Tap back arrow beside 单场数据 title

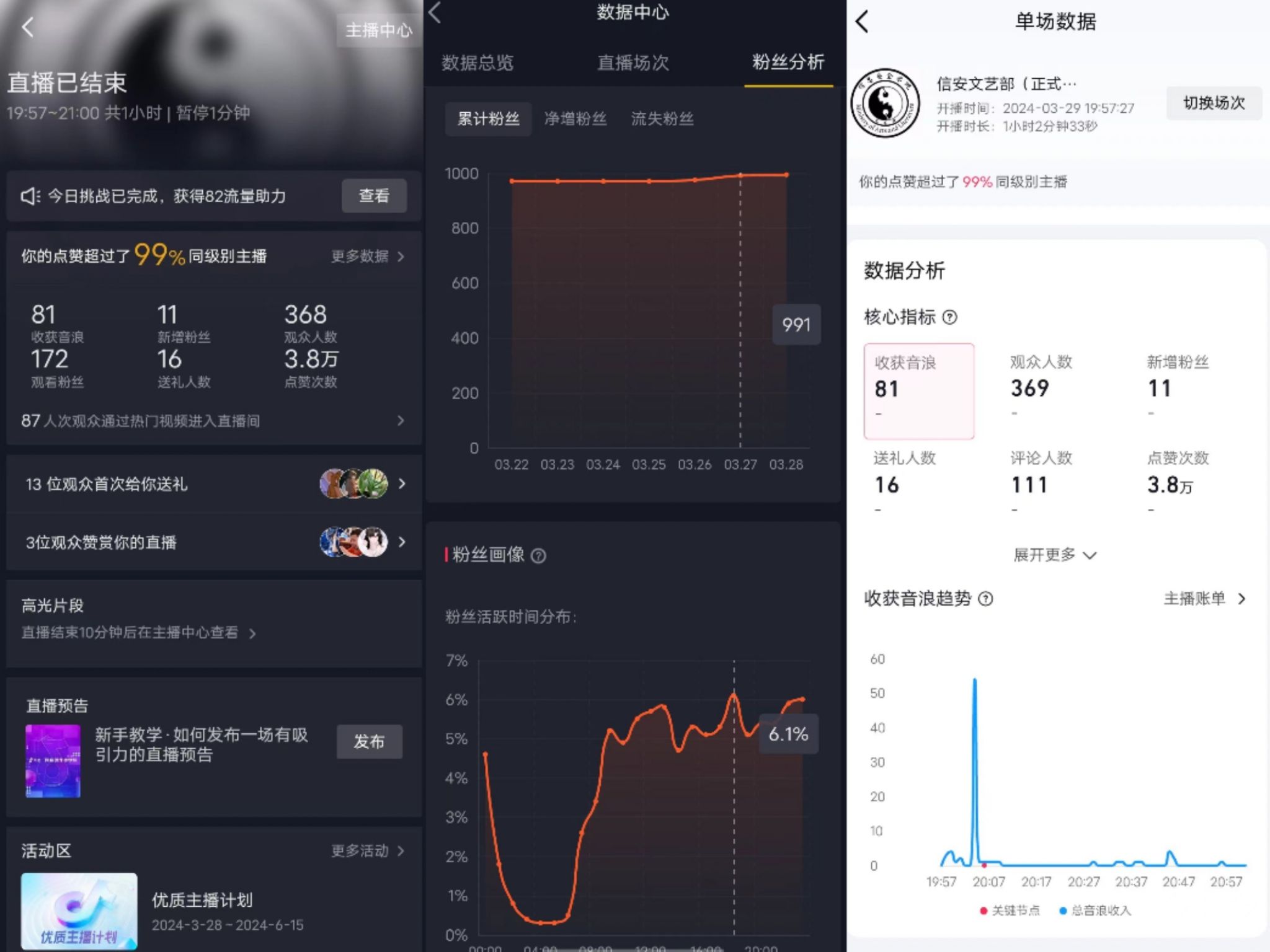click(x=863, y=22)
